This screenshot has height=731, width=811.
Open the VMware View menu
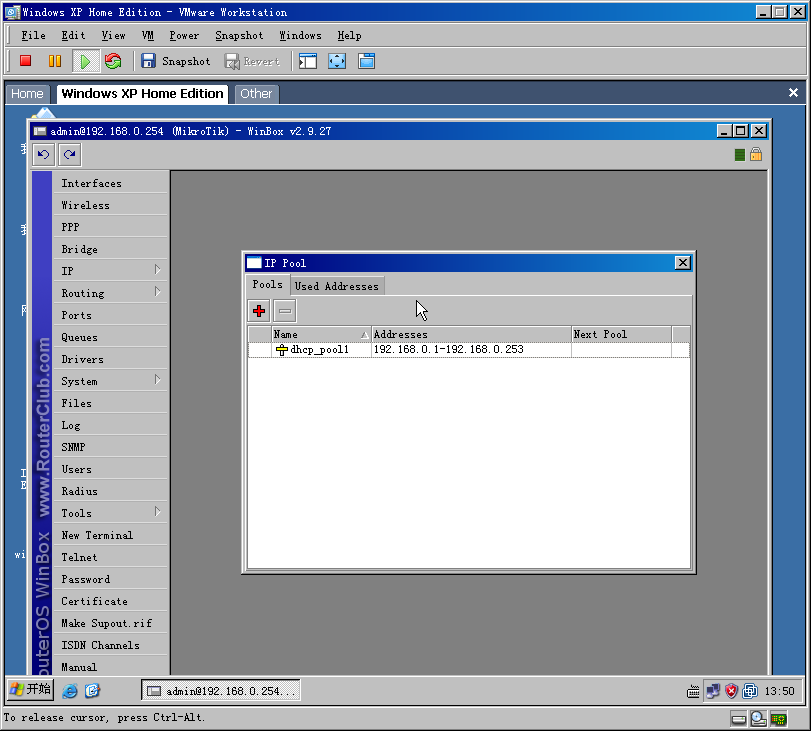113,36
